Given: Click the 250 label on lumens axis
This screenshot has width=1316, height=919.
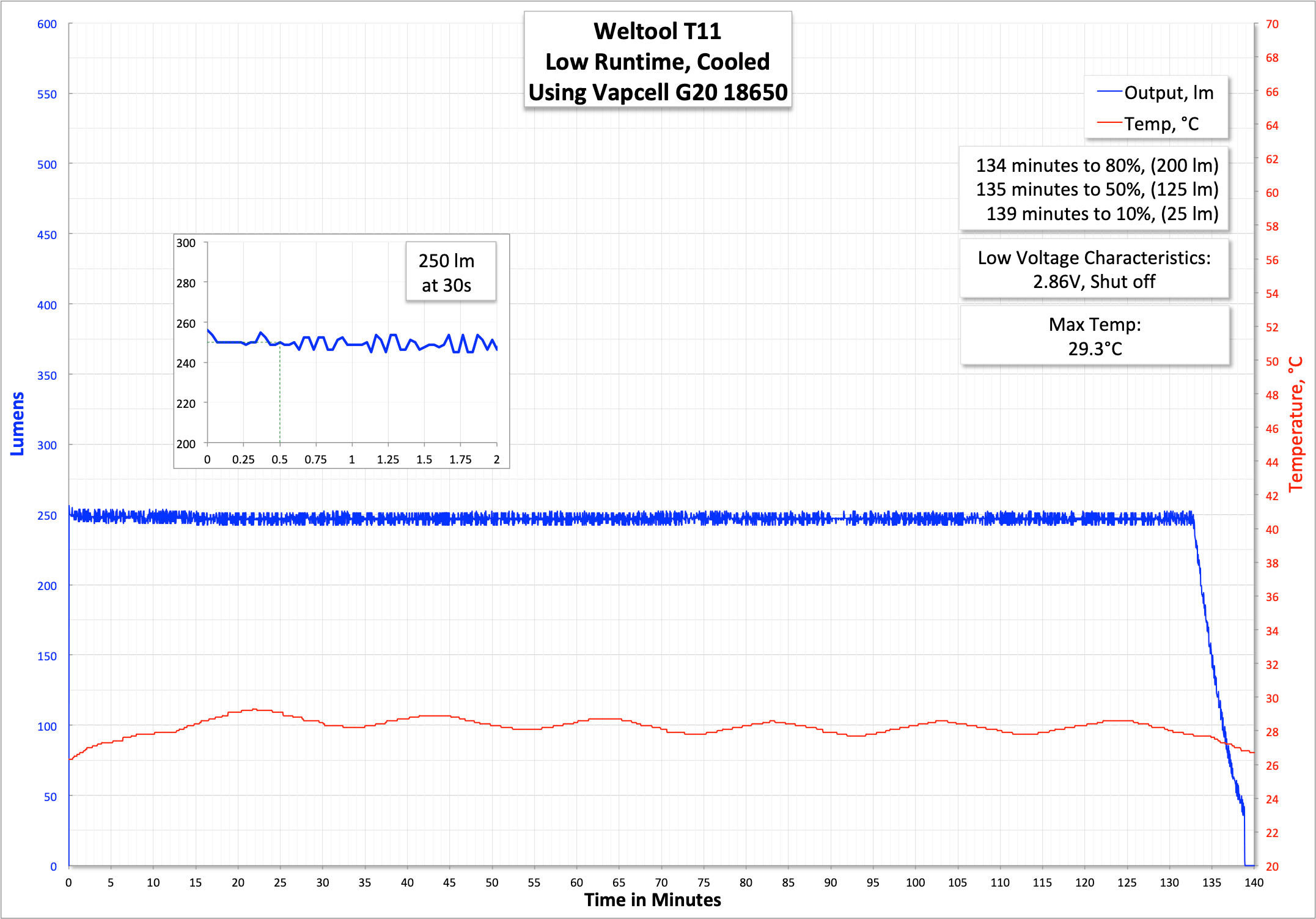Looking at the screenshot, I should [47, 515].
